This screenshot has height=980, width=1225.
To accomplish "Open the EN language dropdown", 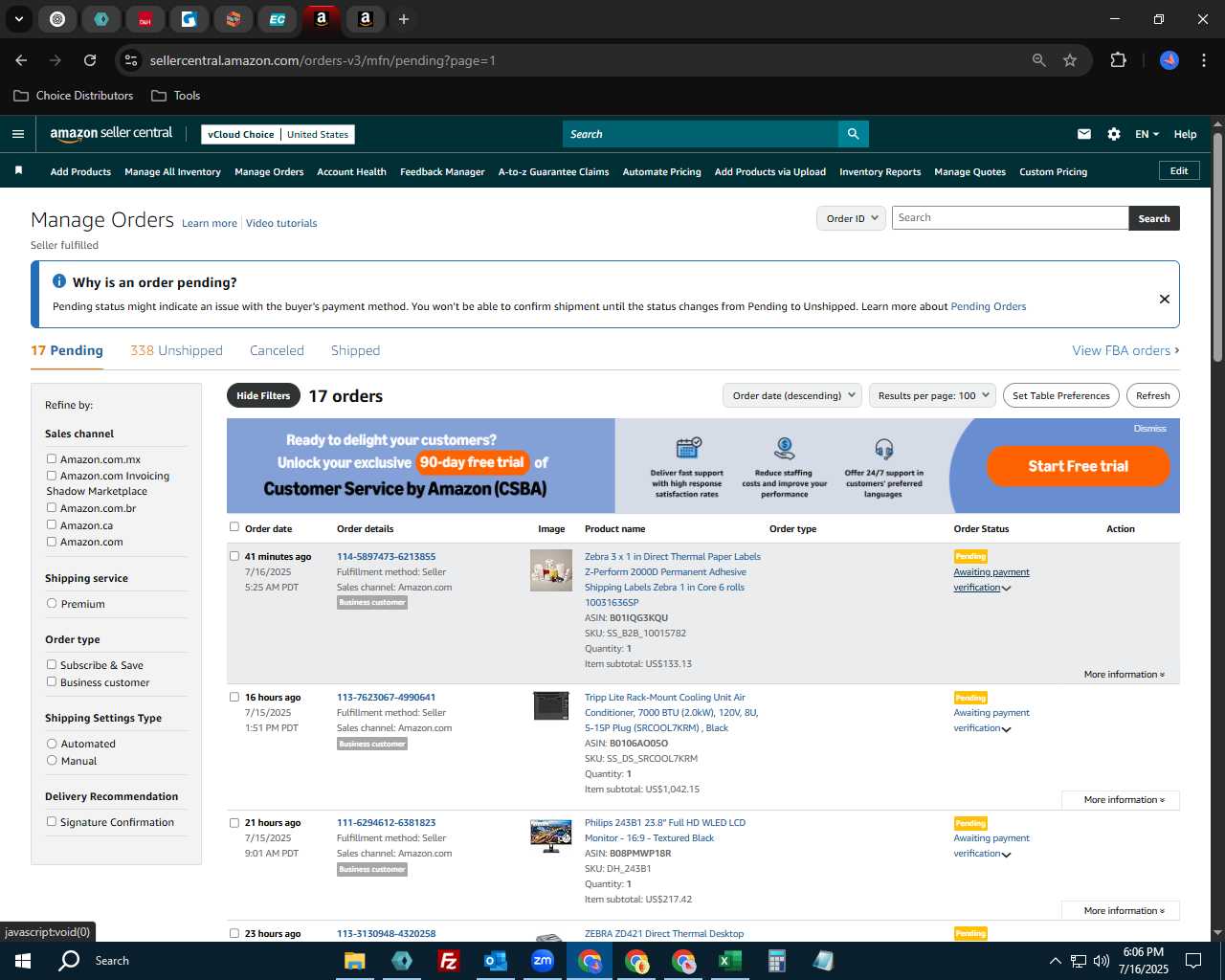I will (x=1147, y=134).
